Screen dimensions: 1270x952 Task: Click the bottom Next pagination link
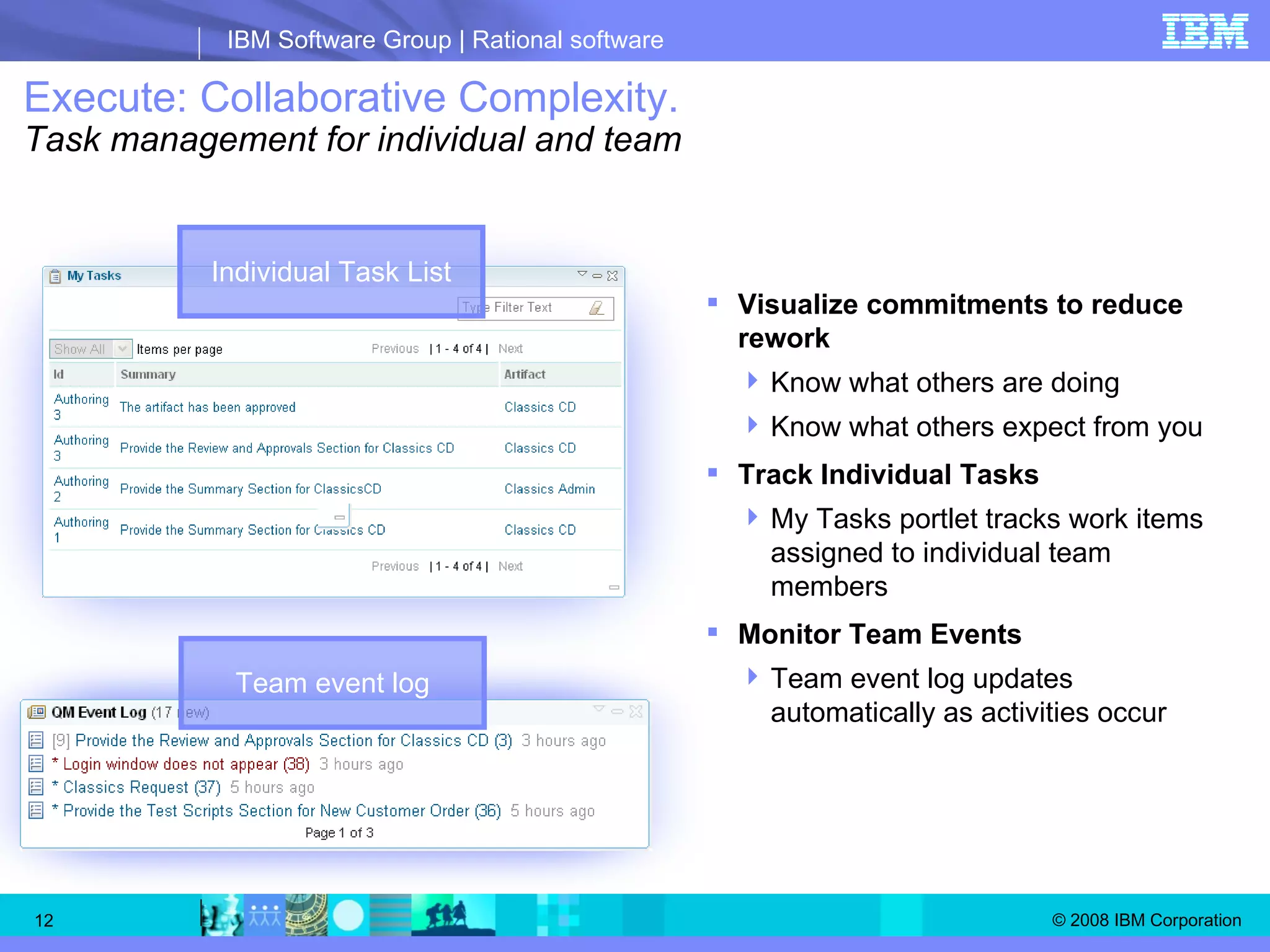point(510,566)
